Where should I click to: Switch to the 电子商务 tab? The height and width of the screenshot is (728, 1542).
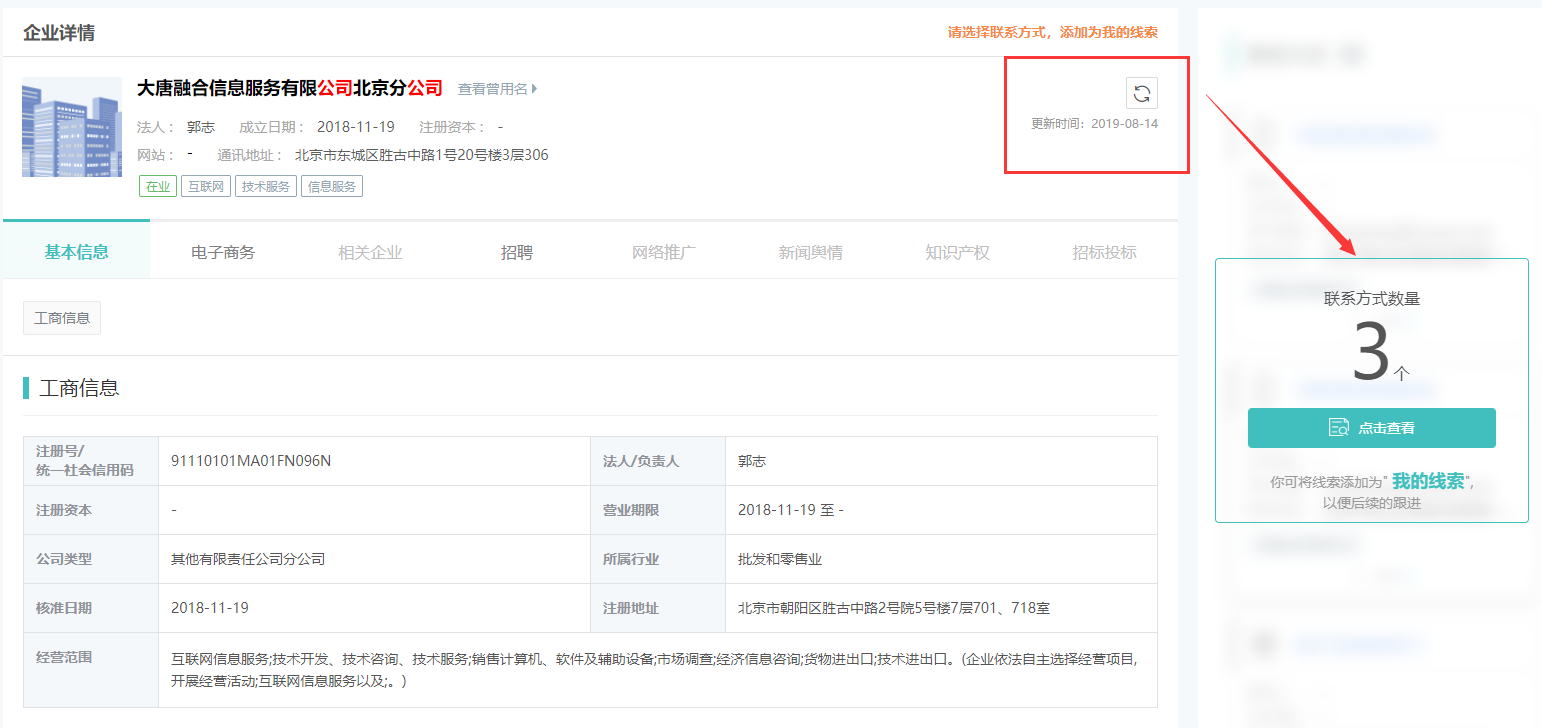(x=223, y=252)
